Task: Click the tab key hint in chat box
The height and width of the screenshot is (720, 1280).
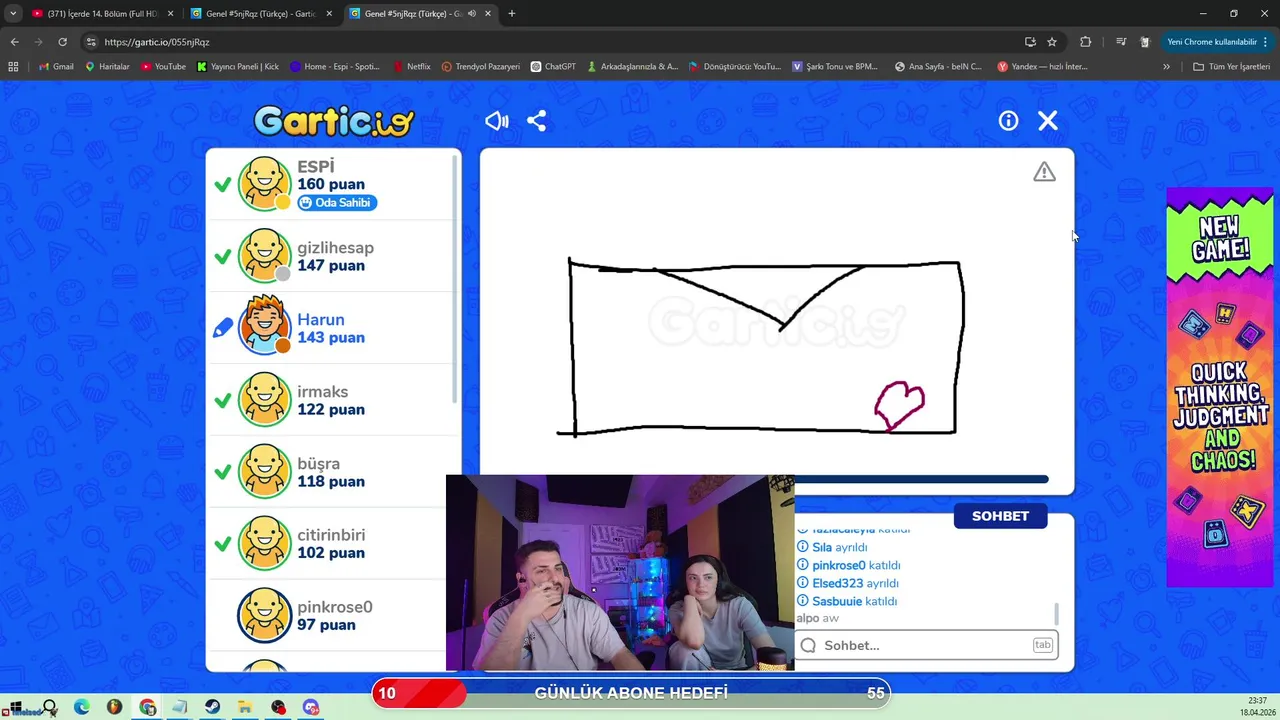Action: [1043, 645]
